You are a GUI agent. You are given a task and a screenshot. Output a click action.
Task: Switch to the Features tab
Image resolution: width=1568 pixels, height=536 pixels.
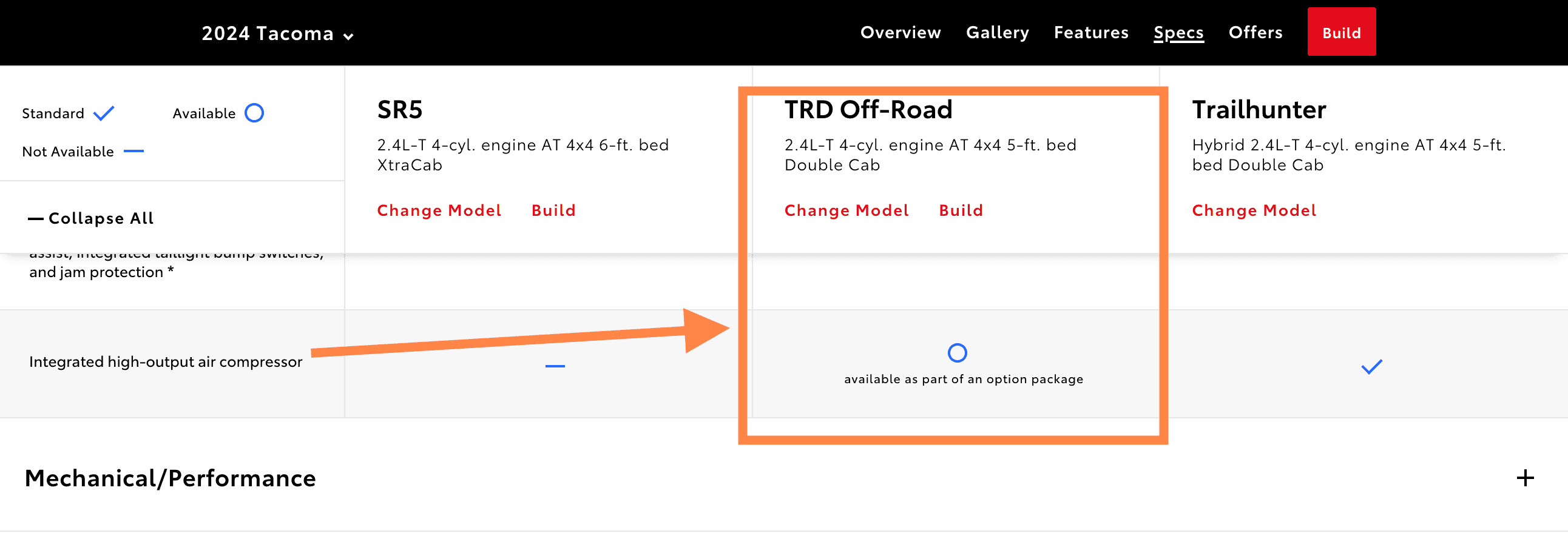[1091, 32]
